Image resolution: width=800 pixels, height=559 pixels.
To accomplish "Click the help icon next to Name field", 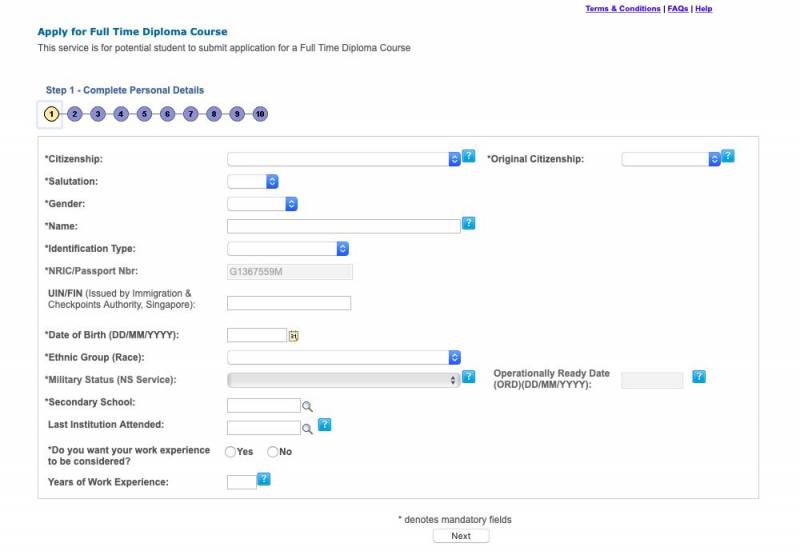I will tap(468, 224).
